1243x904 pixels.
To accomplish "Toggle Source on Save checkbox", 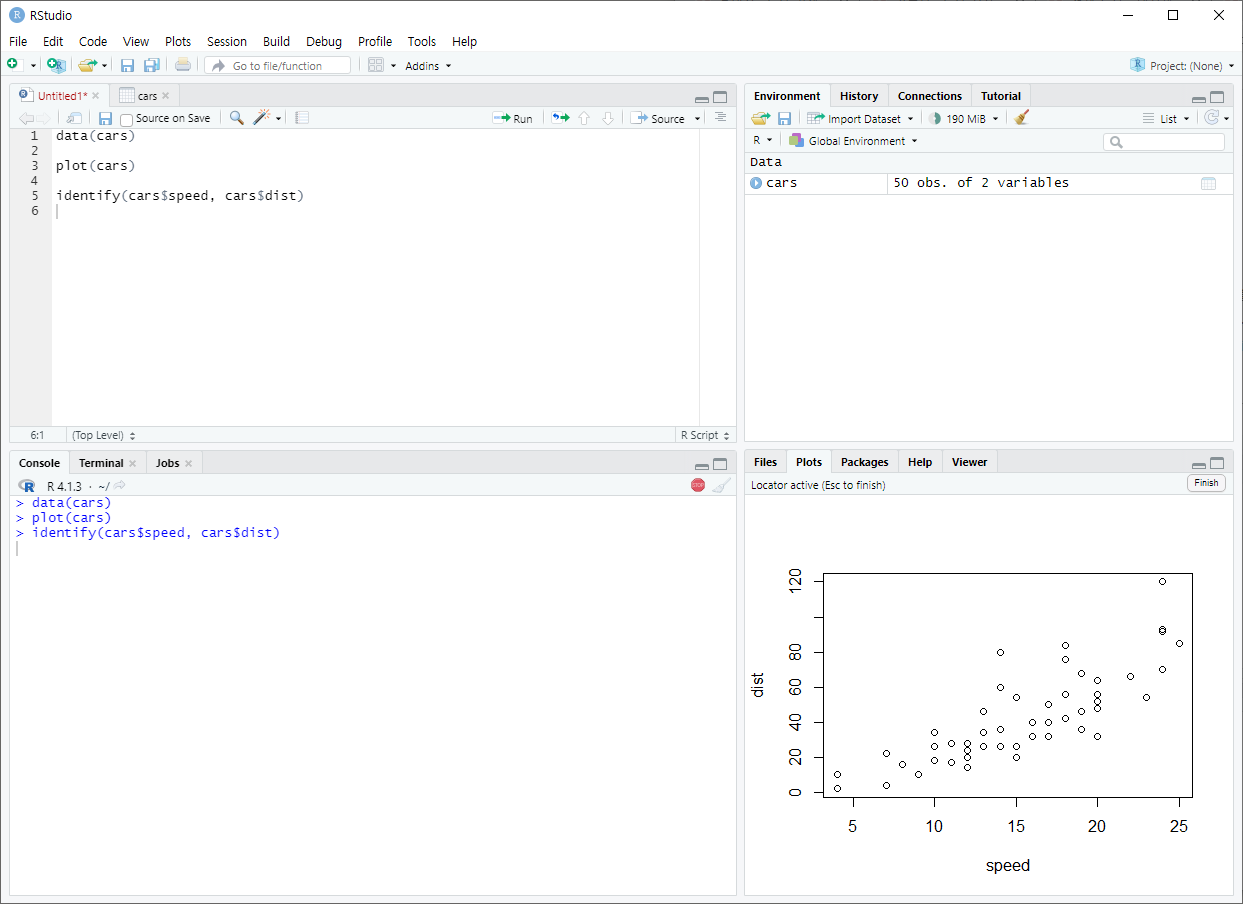I will click(x=127, y=119).
